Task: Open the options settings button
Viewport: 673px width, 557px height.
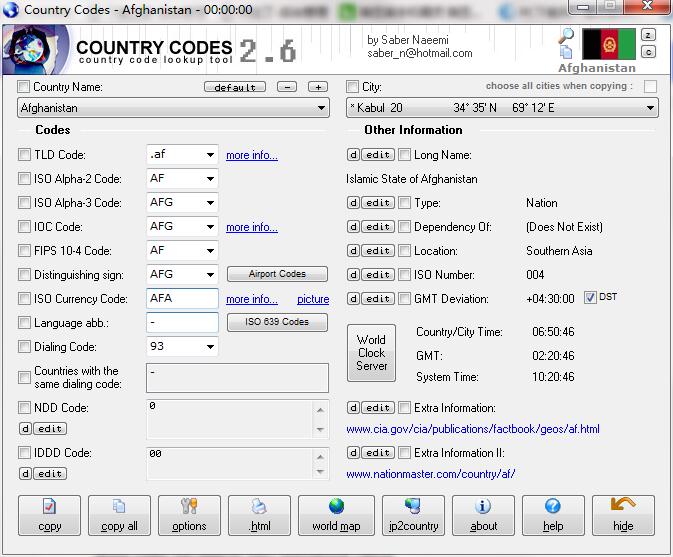Action: (x=189, y=515)
